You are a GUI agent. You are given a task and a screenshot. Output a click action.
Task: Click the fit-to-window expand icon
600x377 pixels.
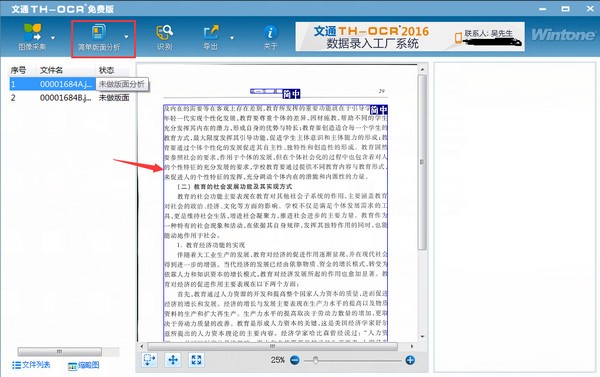(x=196, y=360)
